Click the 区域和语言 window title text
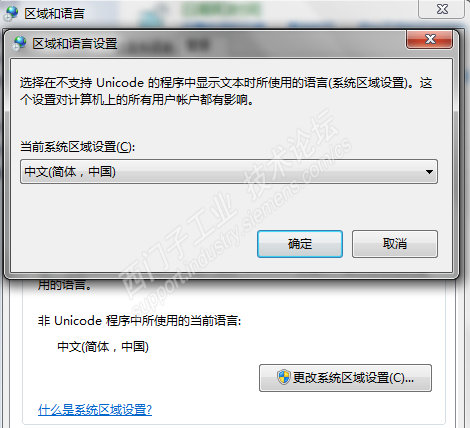The height and width of the screenshot is (428, 470). (54, 13)
